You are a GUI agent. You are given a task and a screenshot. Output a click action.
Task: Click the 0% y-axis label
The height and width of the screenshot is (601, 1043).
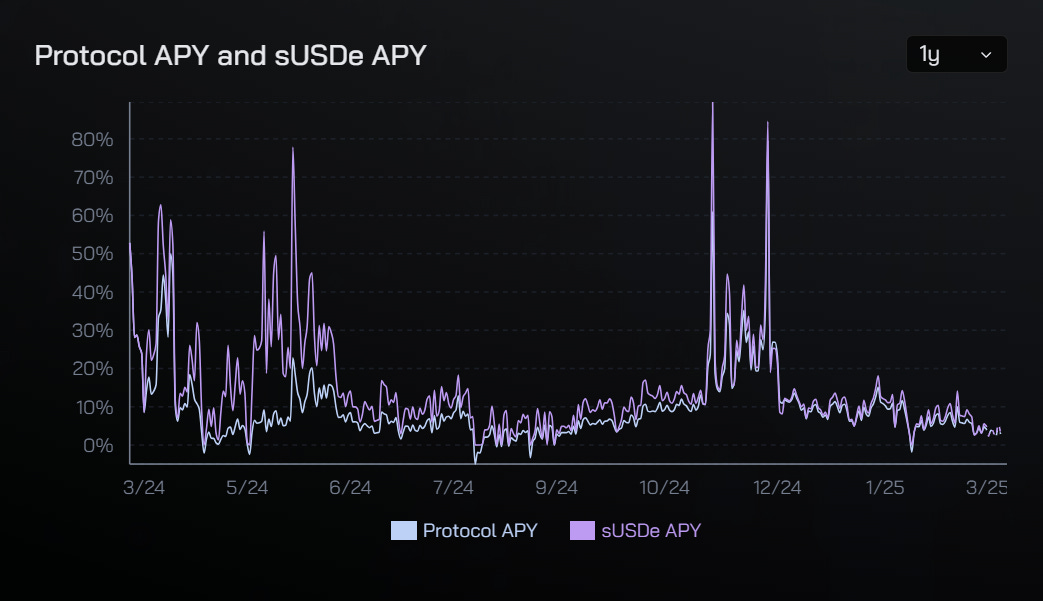[98, 445]
